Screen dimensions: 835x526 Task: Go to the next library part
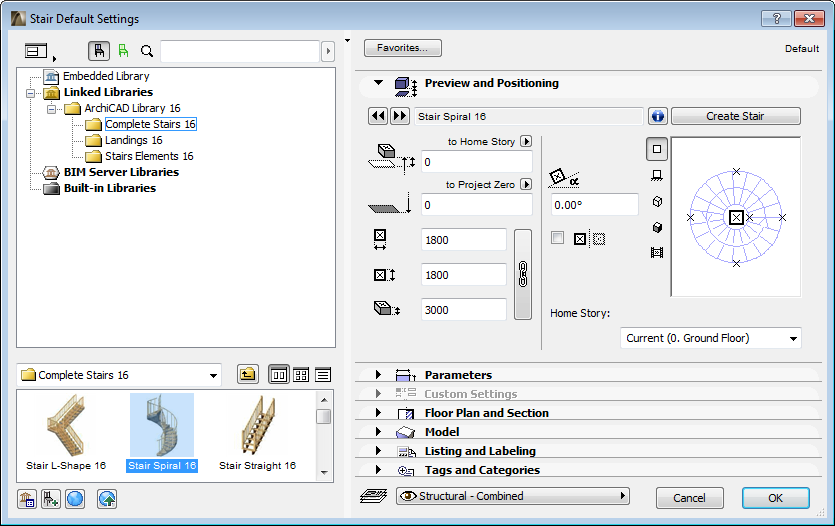pos(400,116)
